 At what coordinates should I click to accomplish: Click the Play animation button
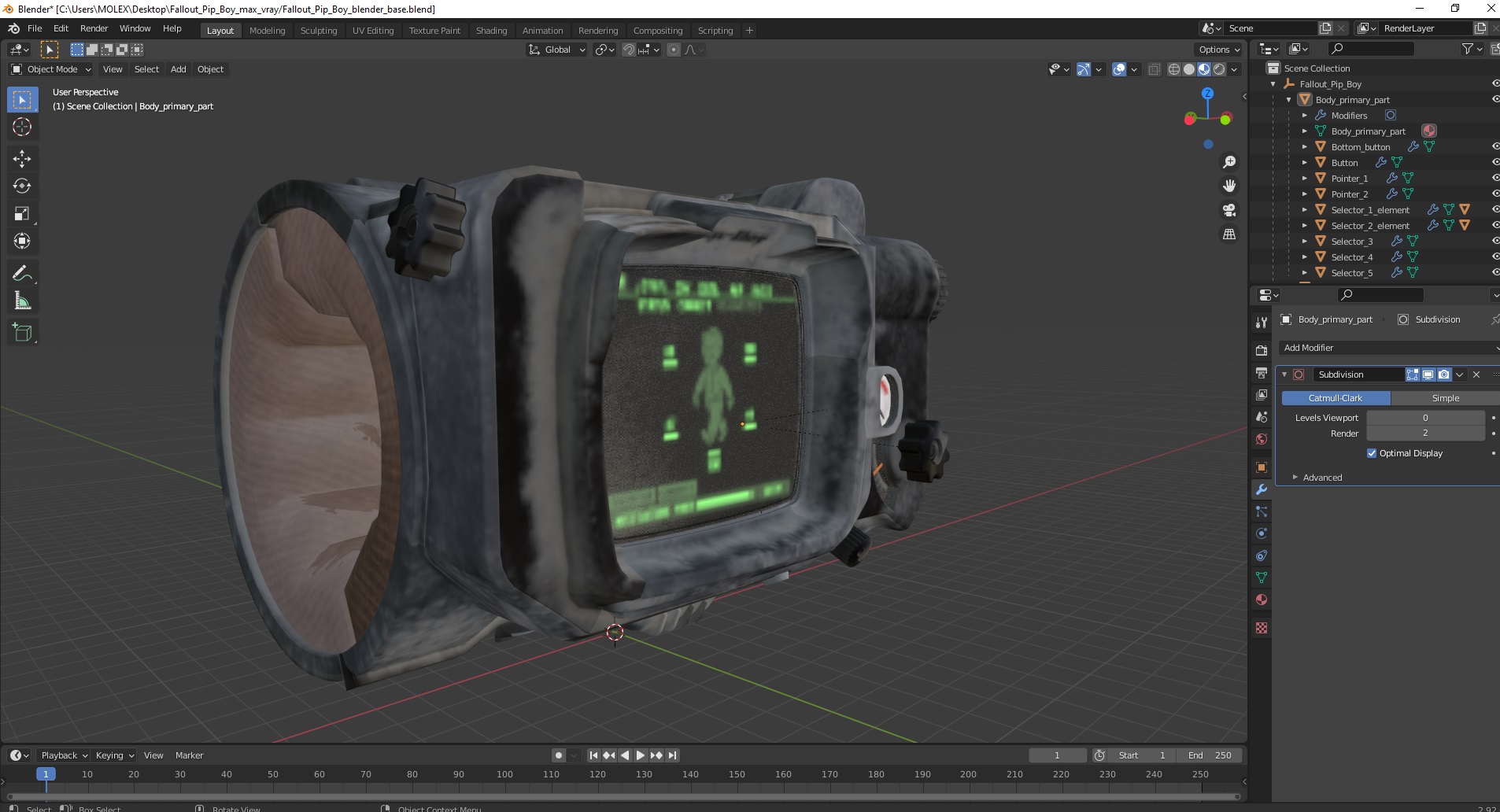pos(640,755)
